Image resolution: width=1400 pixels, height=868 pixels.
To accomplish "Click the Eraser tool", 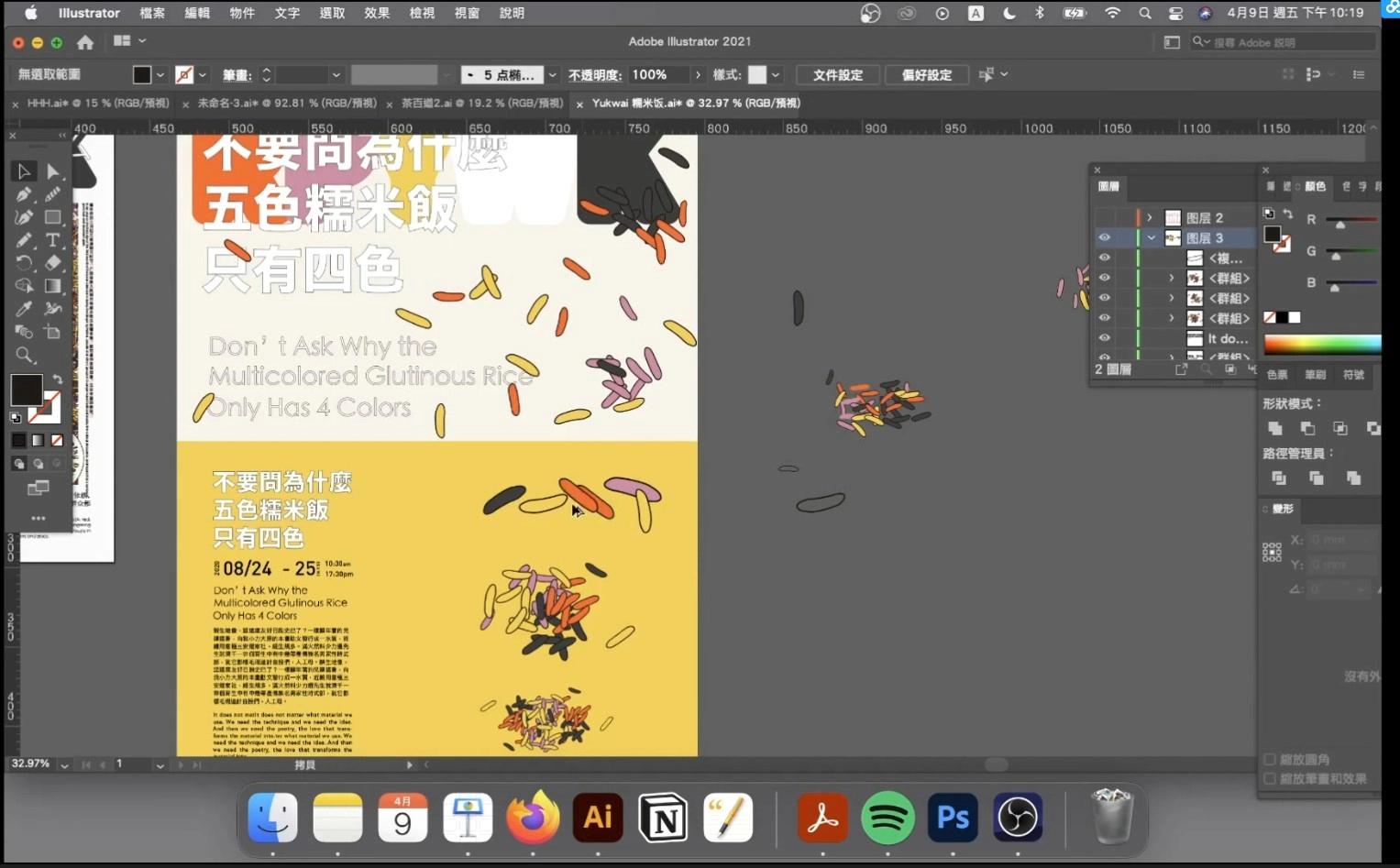I will coord(53,263).
